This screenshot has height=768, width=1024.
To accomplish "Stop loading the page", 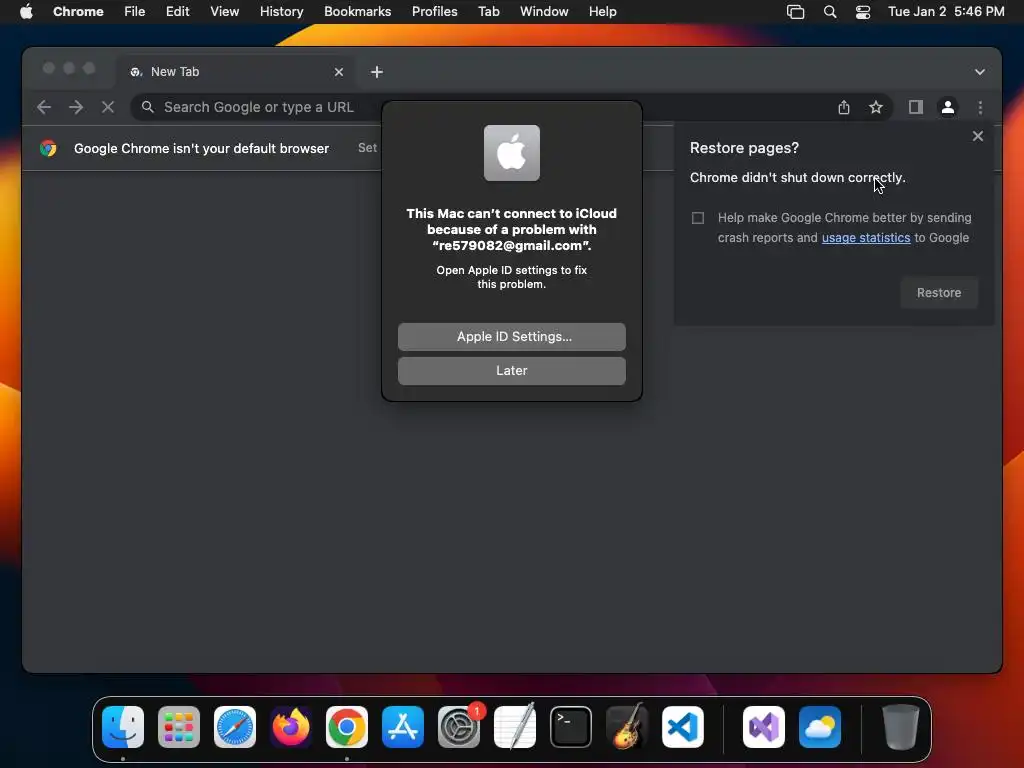I will pos(108,107).
